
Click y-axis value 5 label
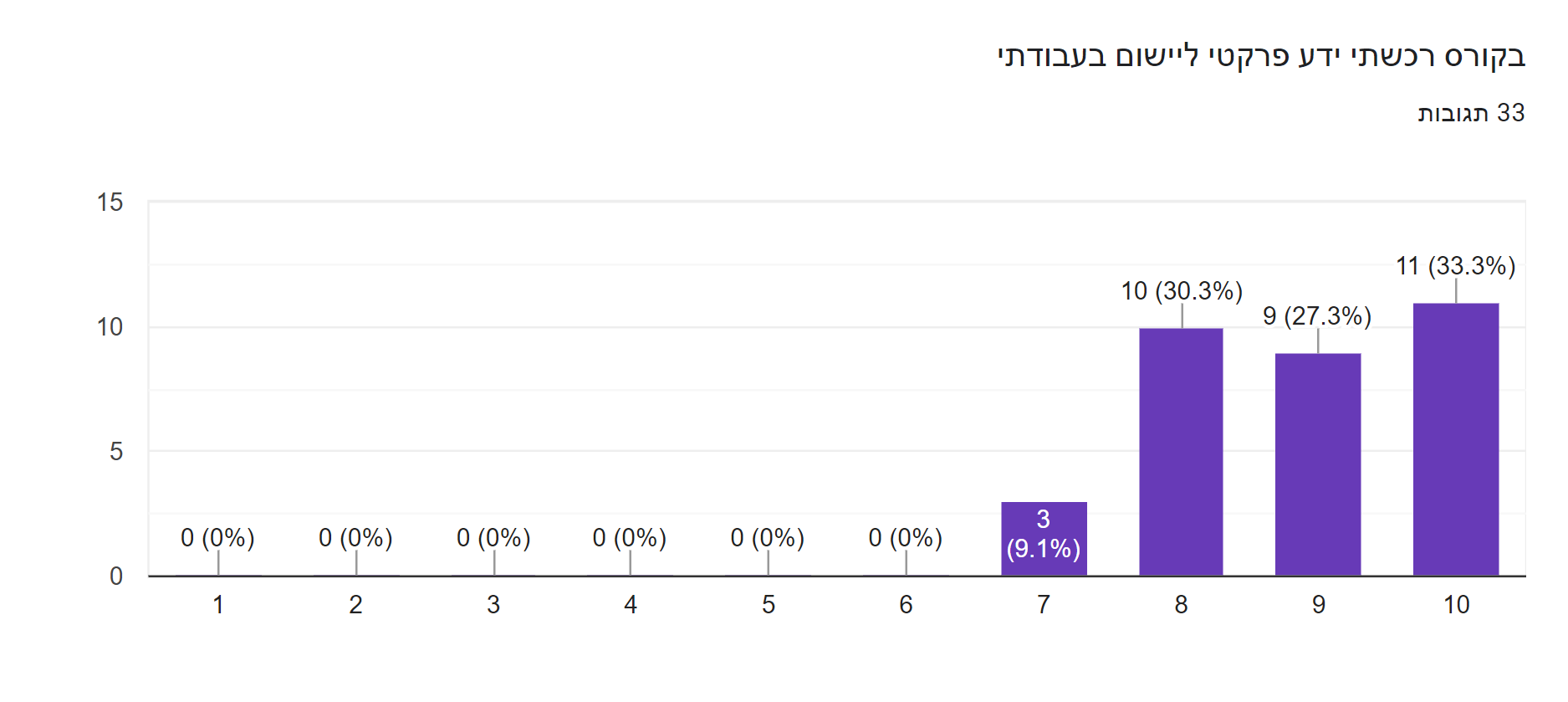coord(116,452)
